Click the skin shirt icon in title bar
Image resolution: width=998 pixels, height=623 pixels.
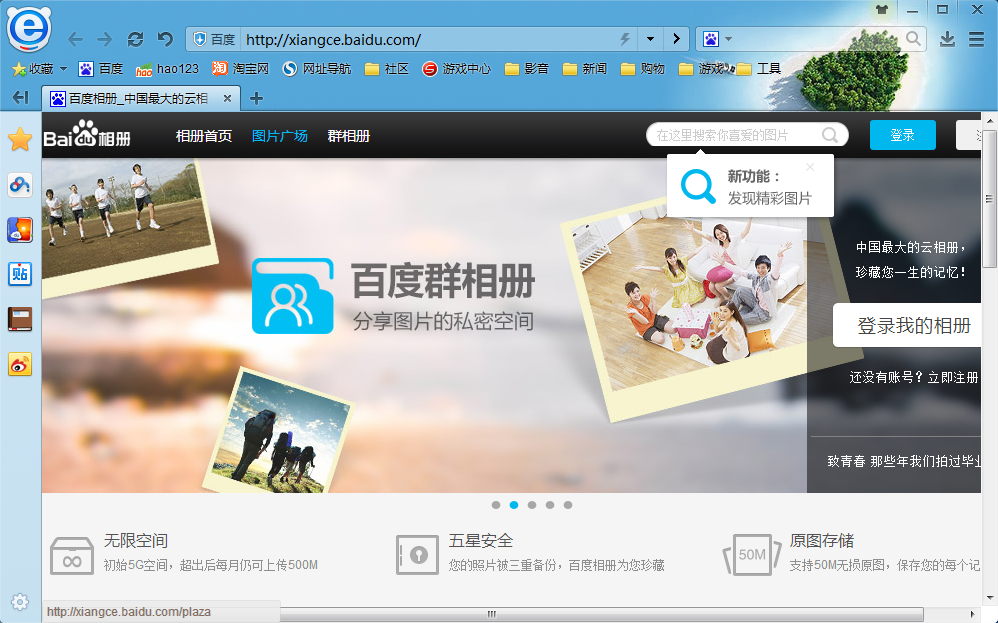(882, 10)
